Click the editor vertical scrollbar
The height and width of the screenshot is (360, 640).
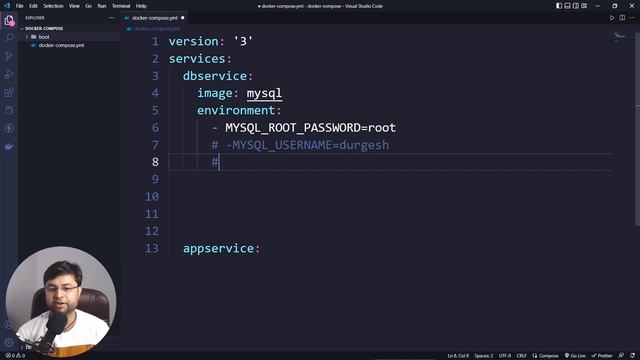coord(637,128)
